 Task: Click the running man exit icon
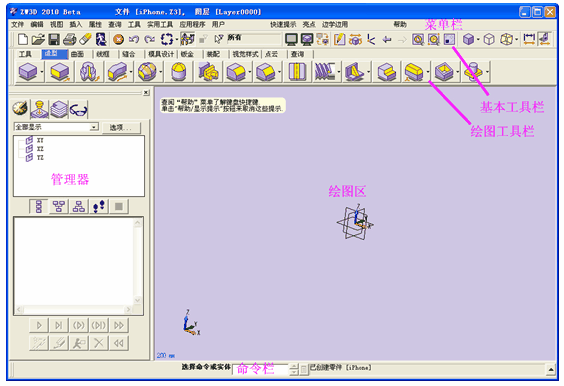pos(101,39)
